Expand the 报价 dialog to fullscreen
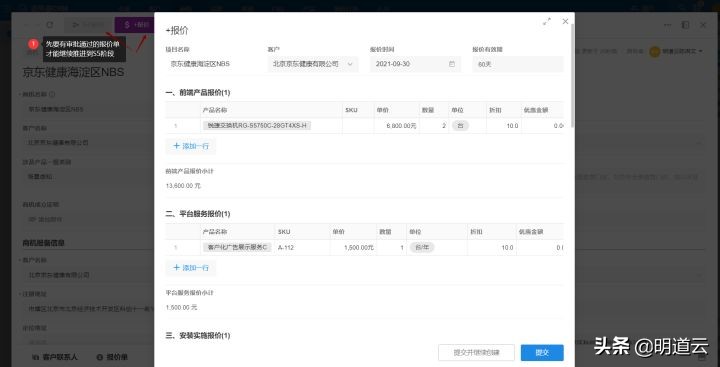The width and height of the screenshot is (720, 367). coord(546,22)
